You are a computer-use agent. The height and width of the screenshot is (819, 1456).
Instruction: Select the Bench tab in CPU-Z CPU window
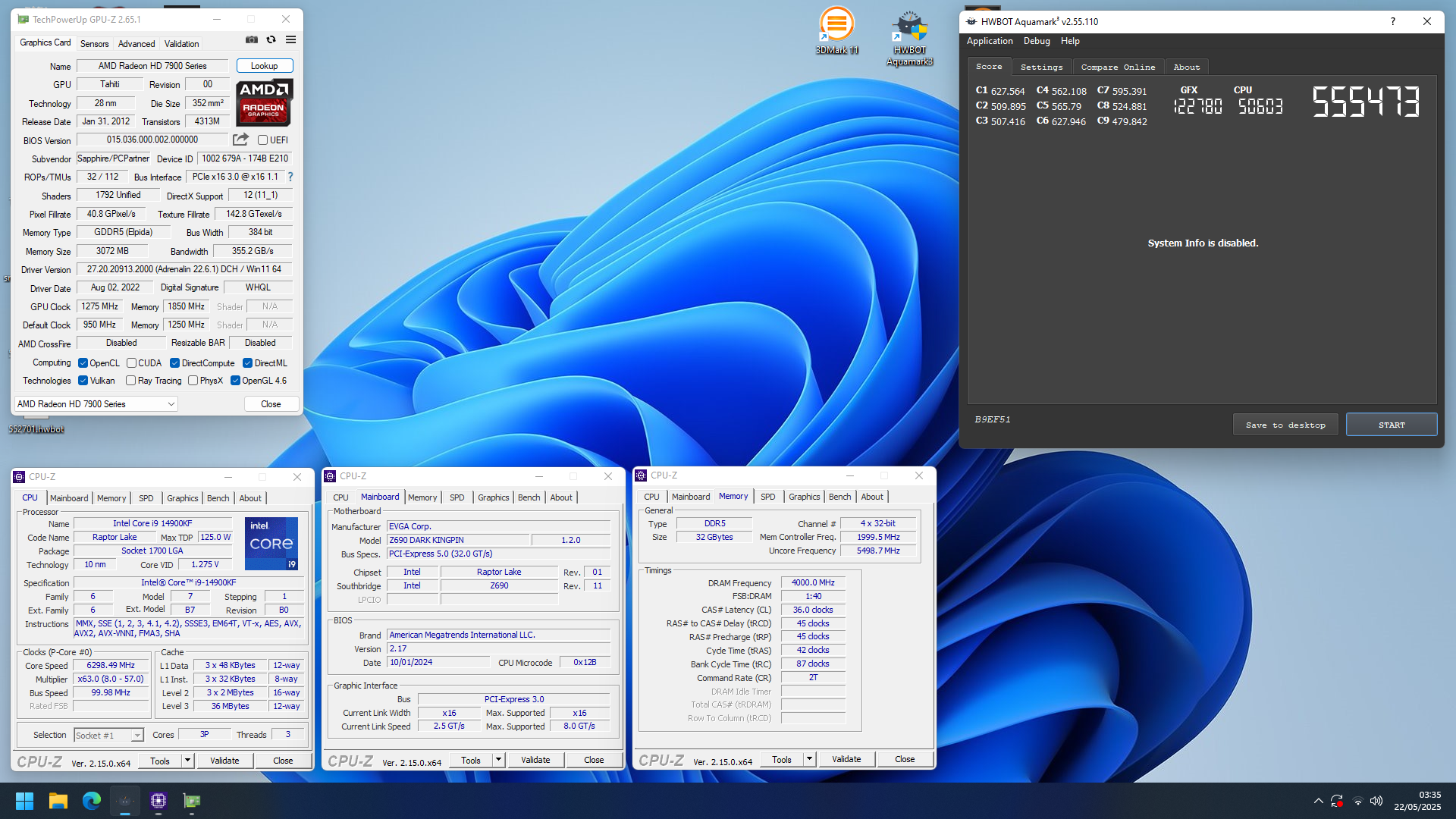click(218, 498)
